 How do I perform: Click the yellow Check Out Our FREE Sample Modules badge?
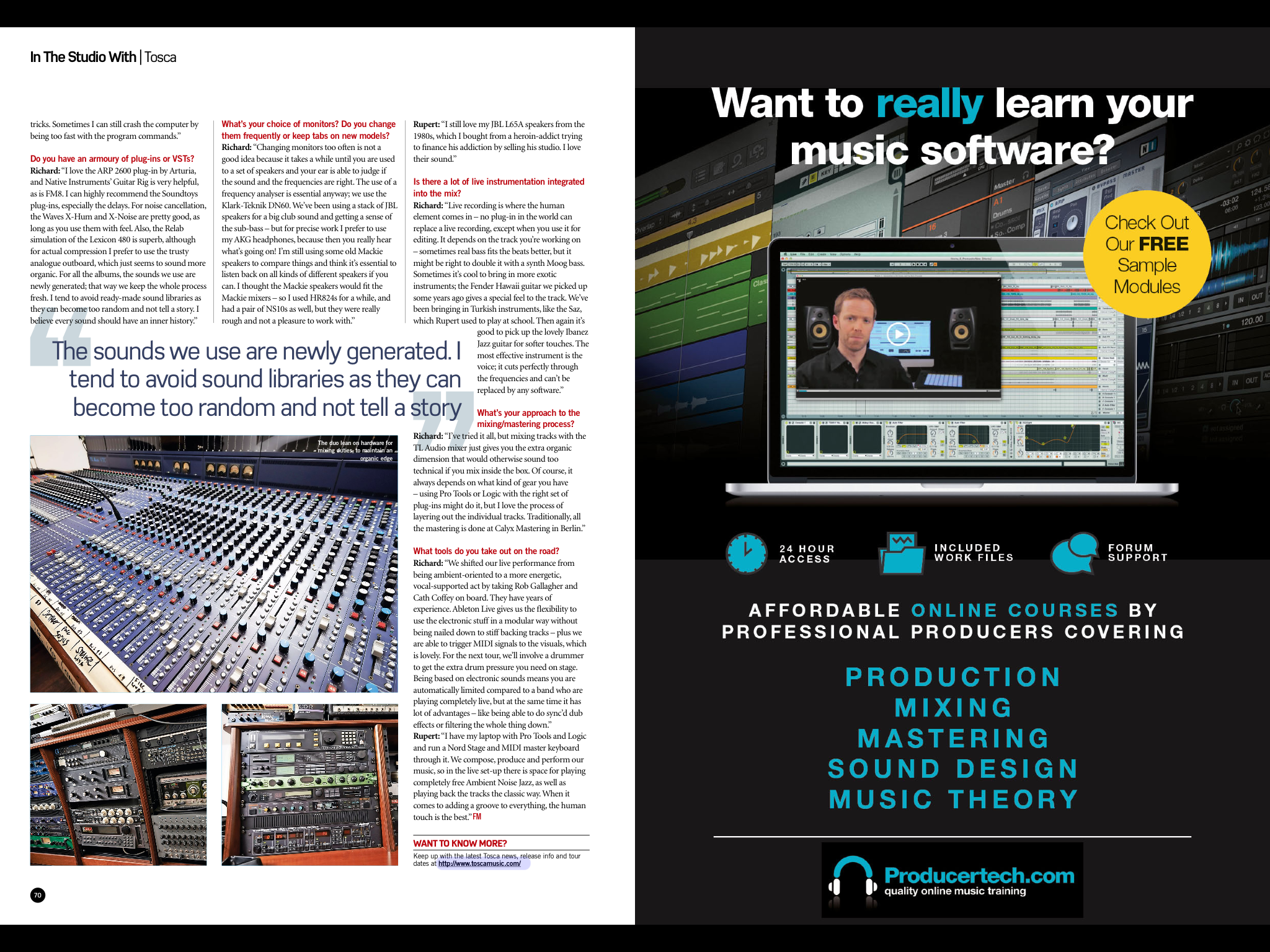(x=1147, y=254)
